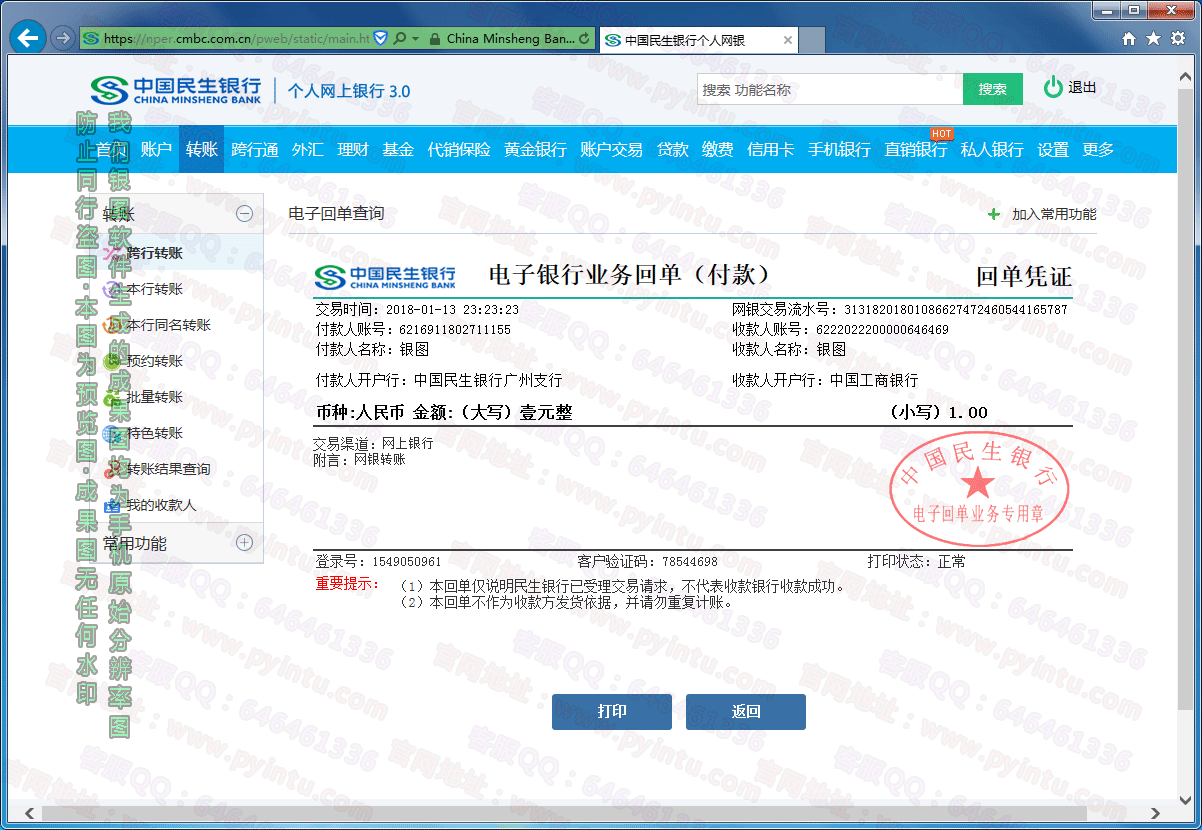Open the 基金 menu
Viewport: 1202px width, 830px height.
point(398,149)
